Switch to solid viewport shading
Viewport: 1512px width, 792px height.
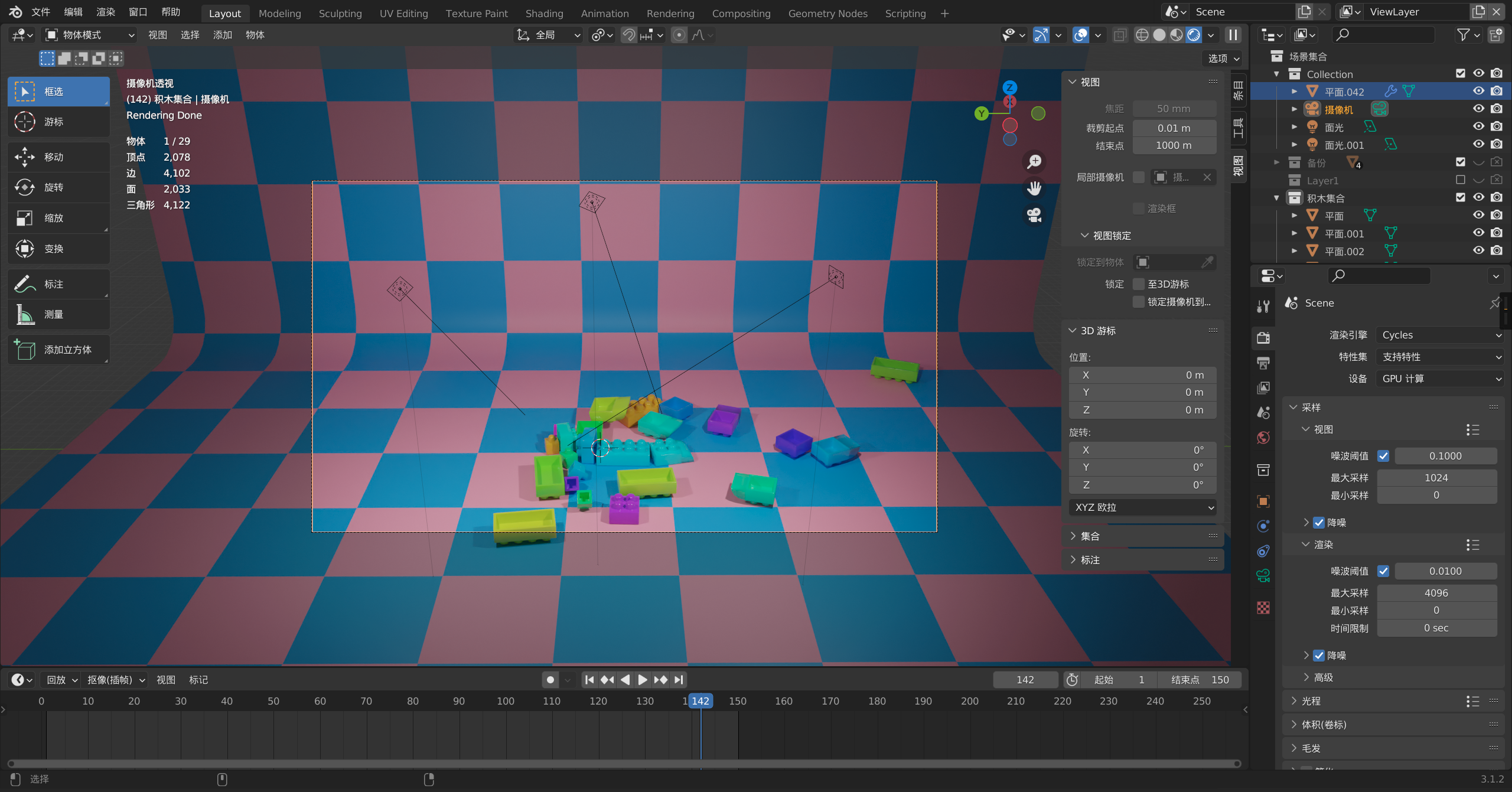click(x=1159, y=35)
